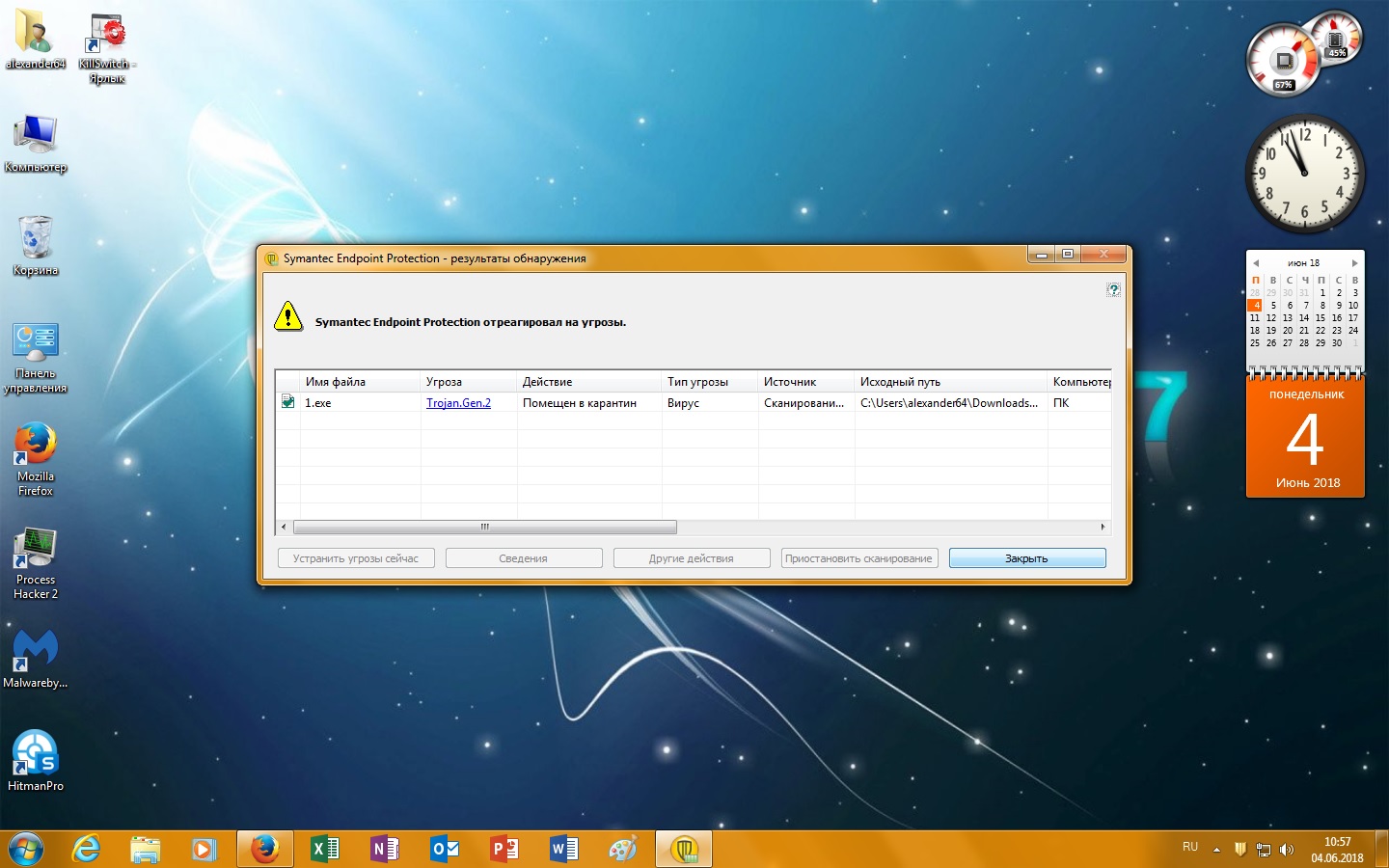Go to previous month in calendar gadget
This screenshot has height=868, width=1389.
1256,263
